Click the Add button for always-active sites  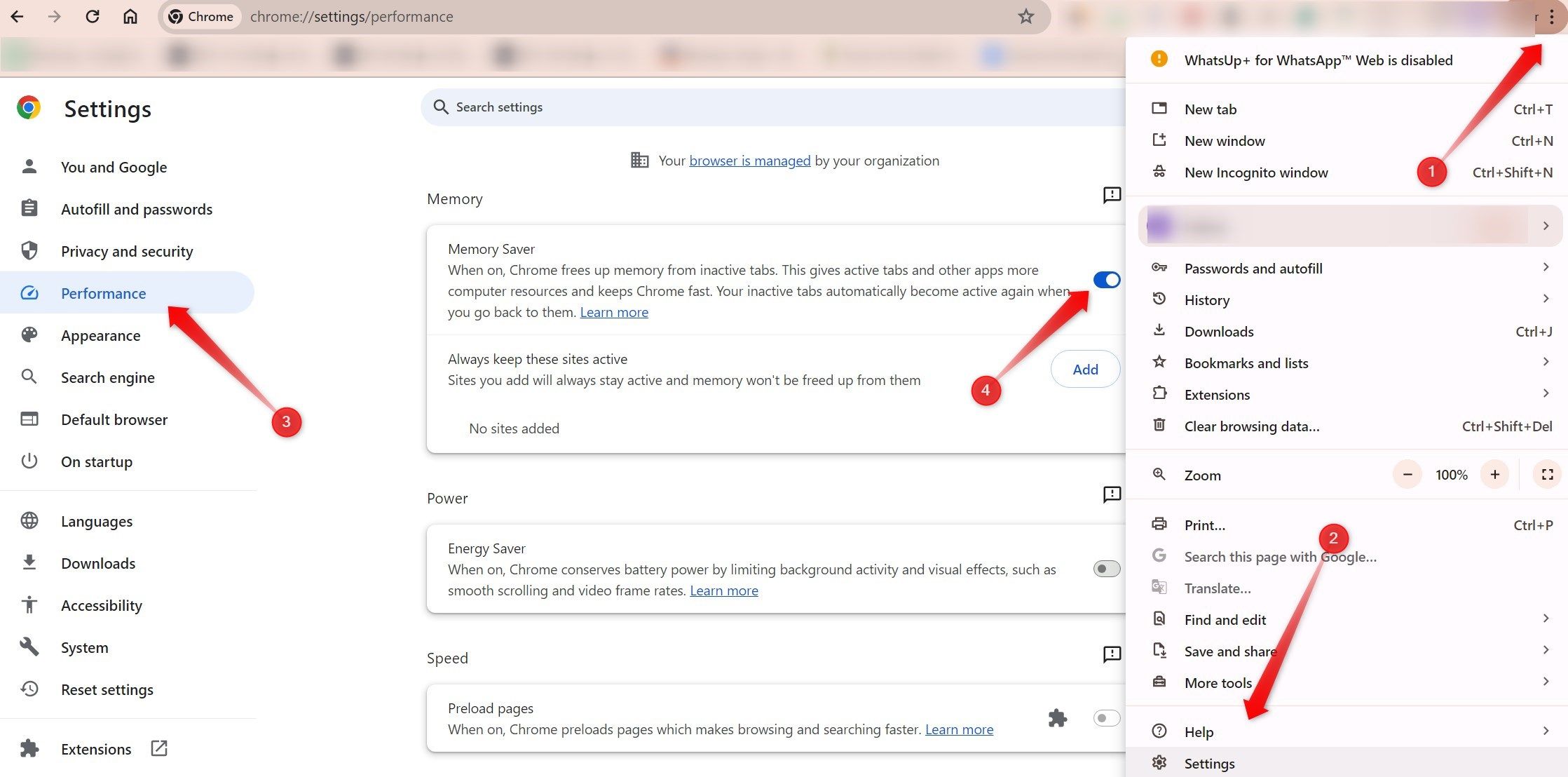(x=1085, y=370)
